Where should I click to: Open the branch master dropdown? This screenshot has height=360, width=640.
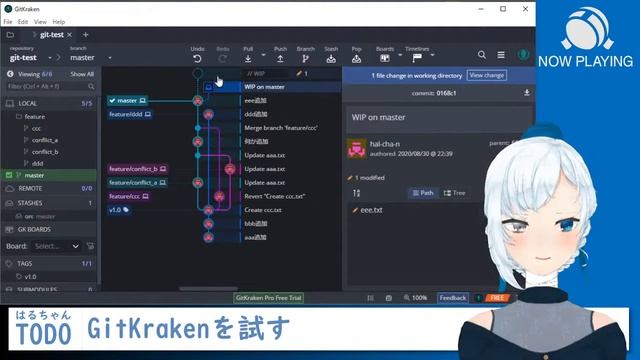(x=110, y=58)
